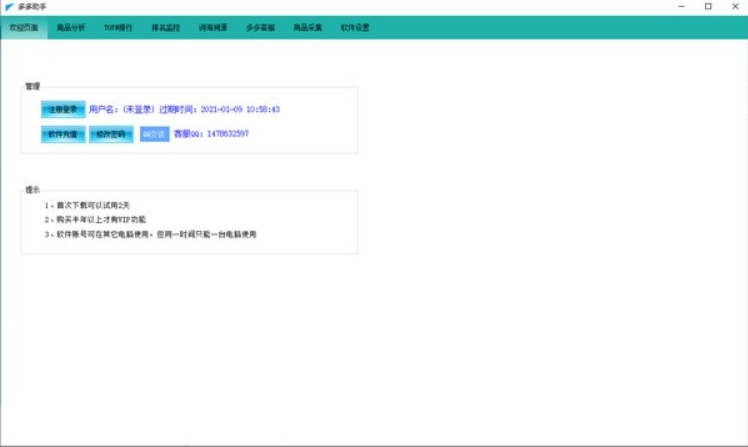Start a chat via QQ交谈 button

[154, 134]
